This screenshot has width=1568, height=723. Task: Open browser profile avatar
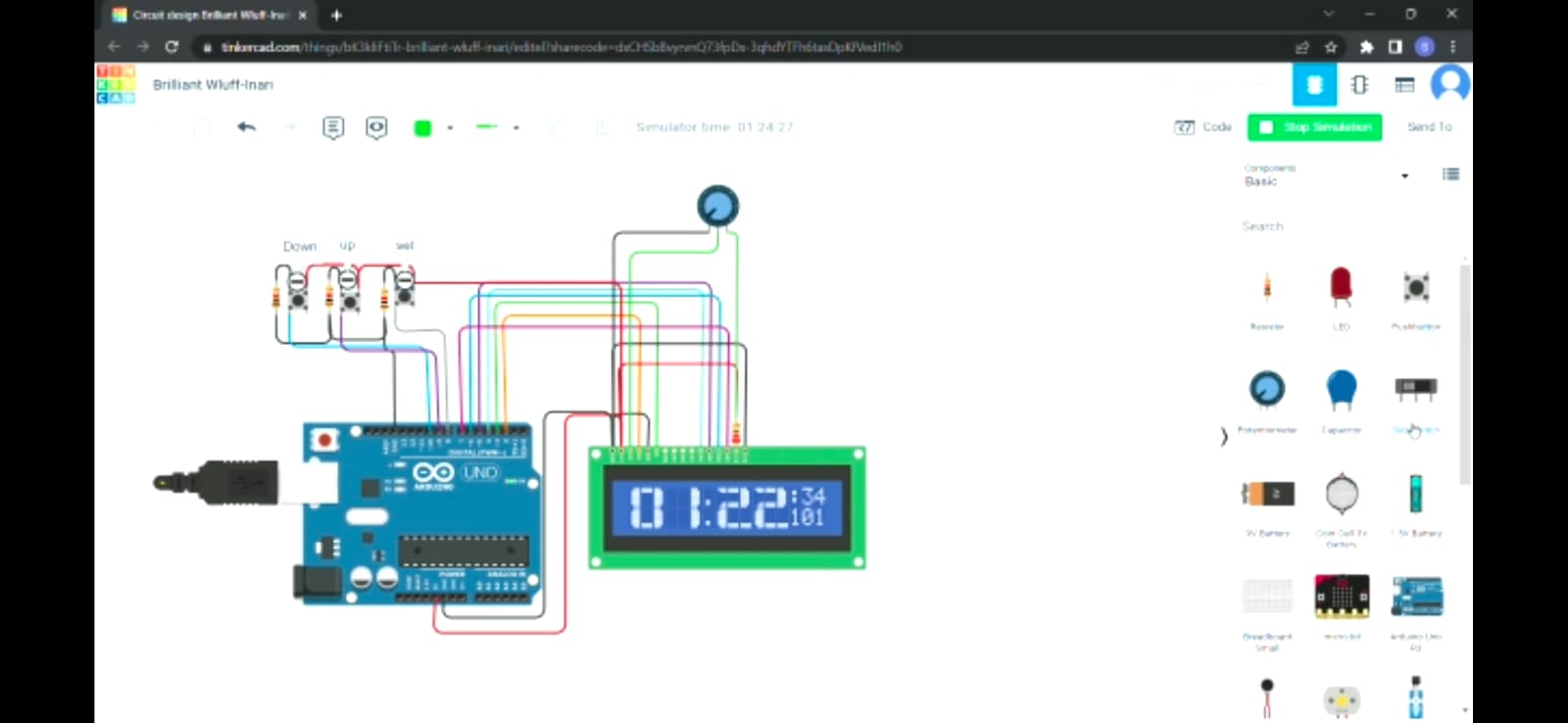pos(1425,46)
